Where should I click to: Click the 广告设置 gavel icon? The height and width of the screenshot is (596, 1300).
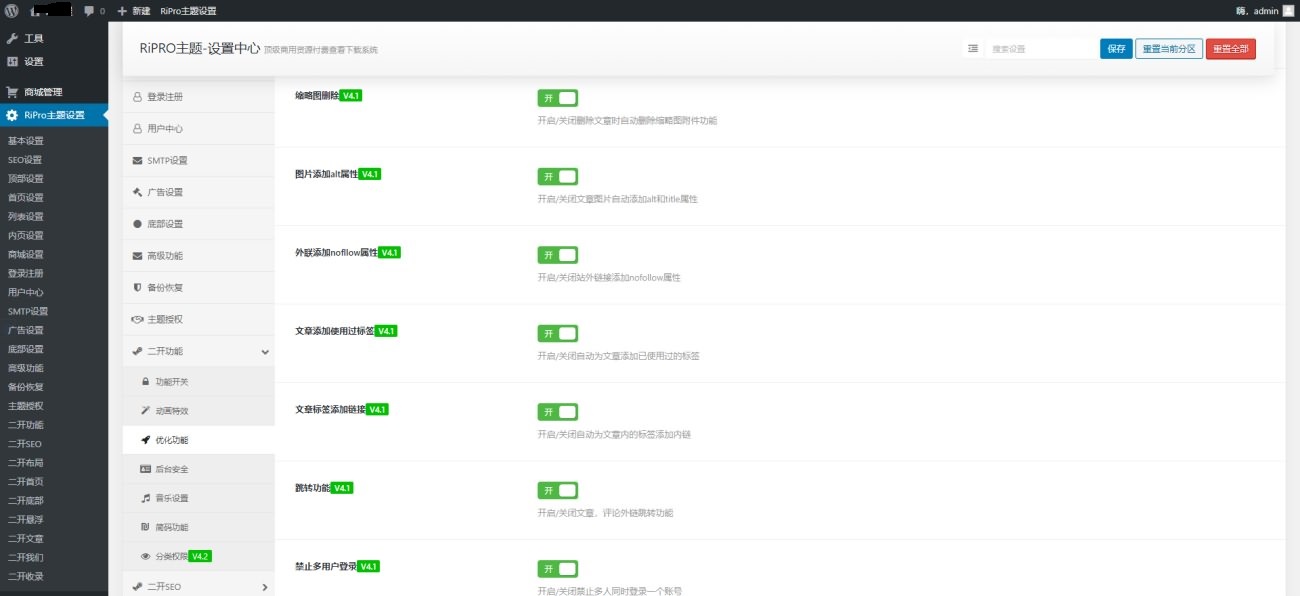(x=138, y=192)
